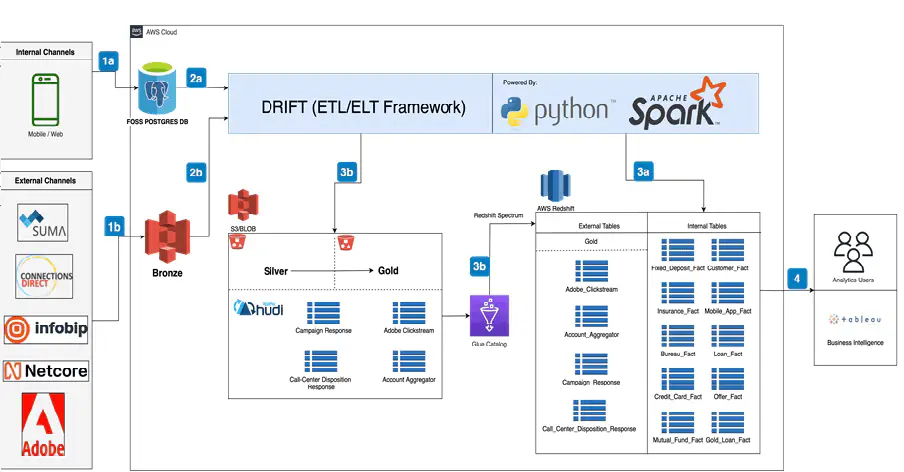Click the Gold_Loan_Fact table icon

pyautogui.click(x=728, y=422)
